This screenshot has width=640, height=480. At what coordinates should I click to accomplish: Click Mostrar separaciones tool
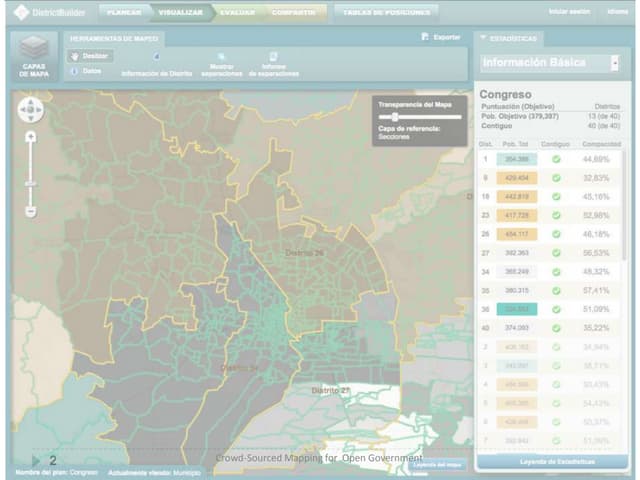[x=222, y=65]
